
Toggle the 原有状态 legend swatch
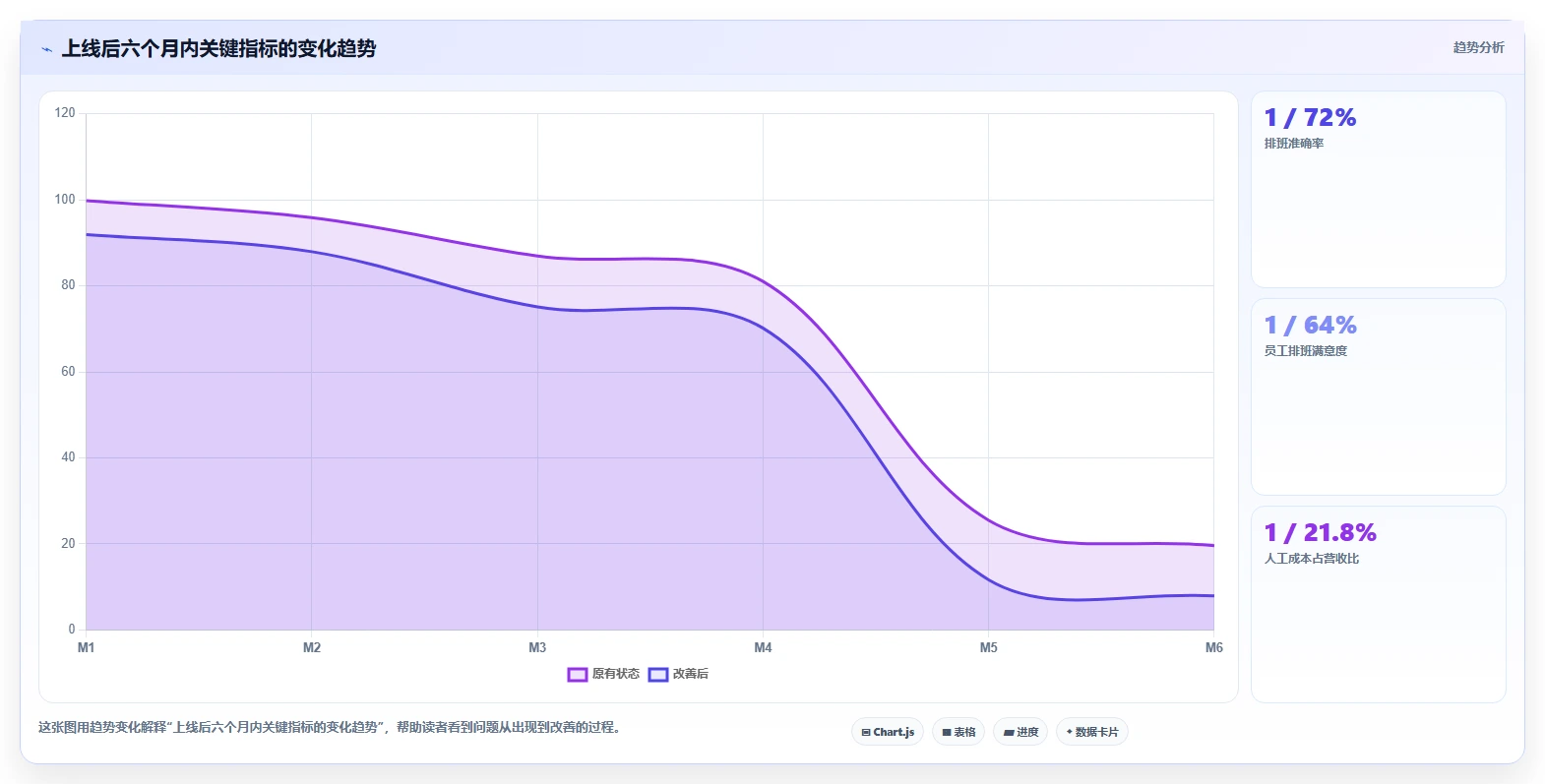click(578, 674)
